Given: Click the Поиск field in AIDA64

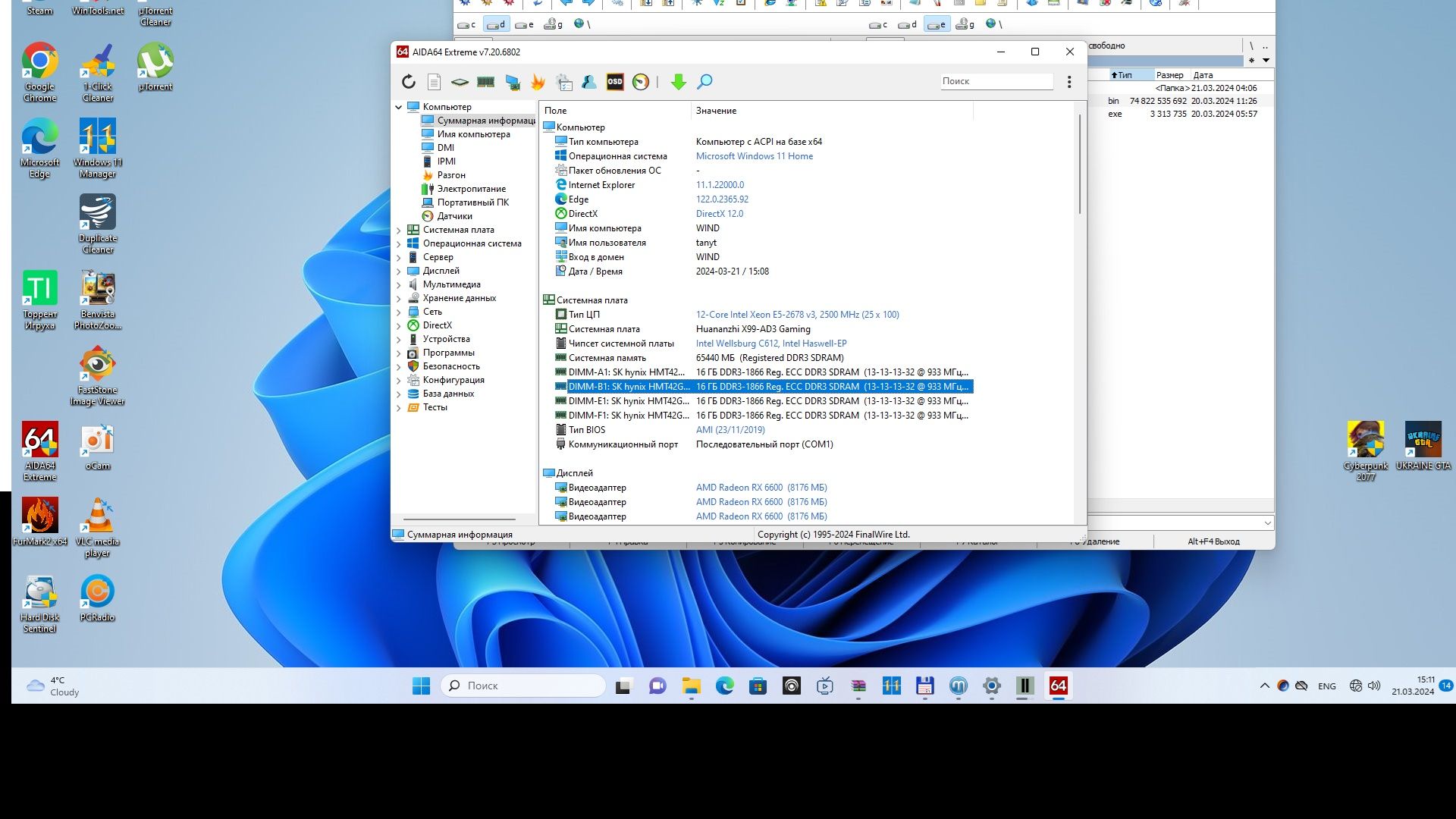Looking at the screenshot, I should coord(996,81).
